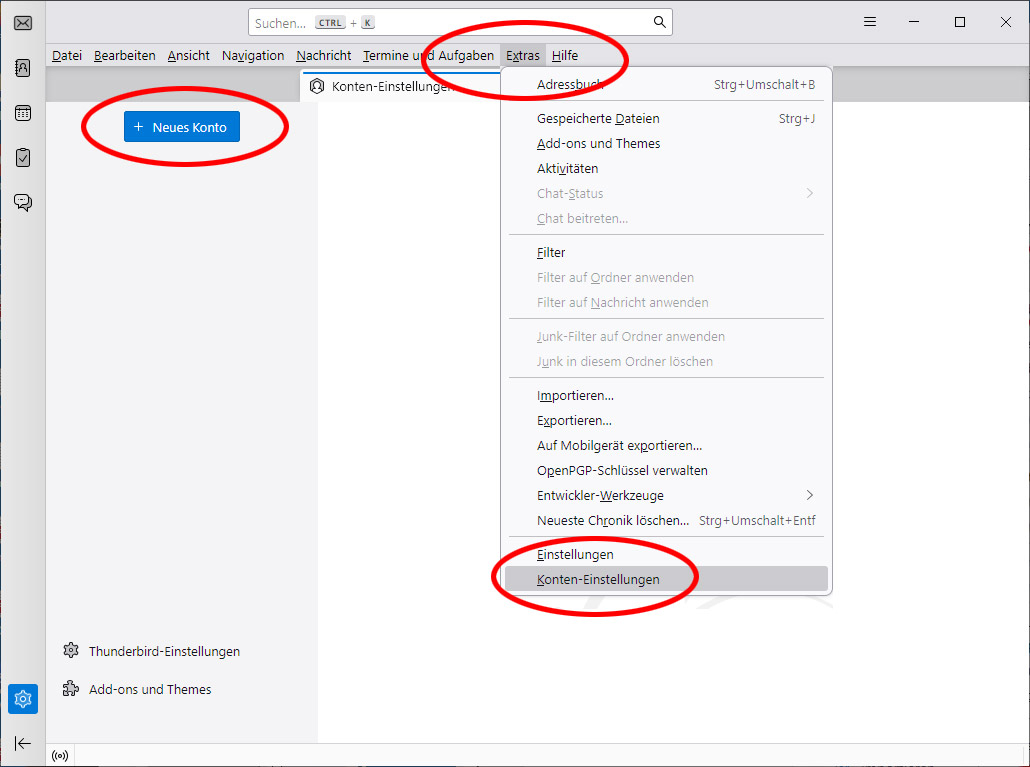The width and height of the screenshot is (1030, 767).
Task: Click the Neues Konto button
Action: point(182,127)
